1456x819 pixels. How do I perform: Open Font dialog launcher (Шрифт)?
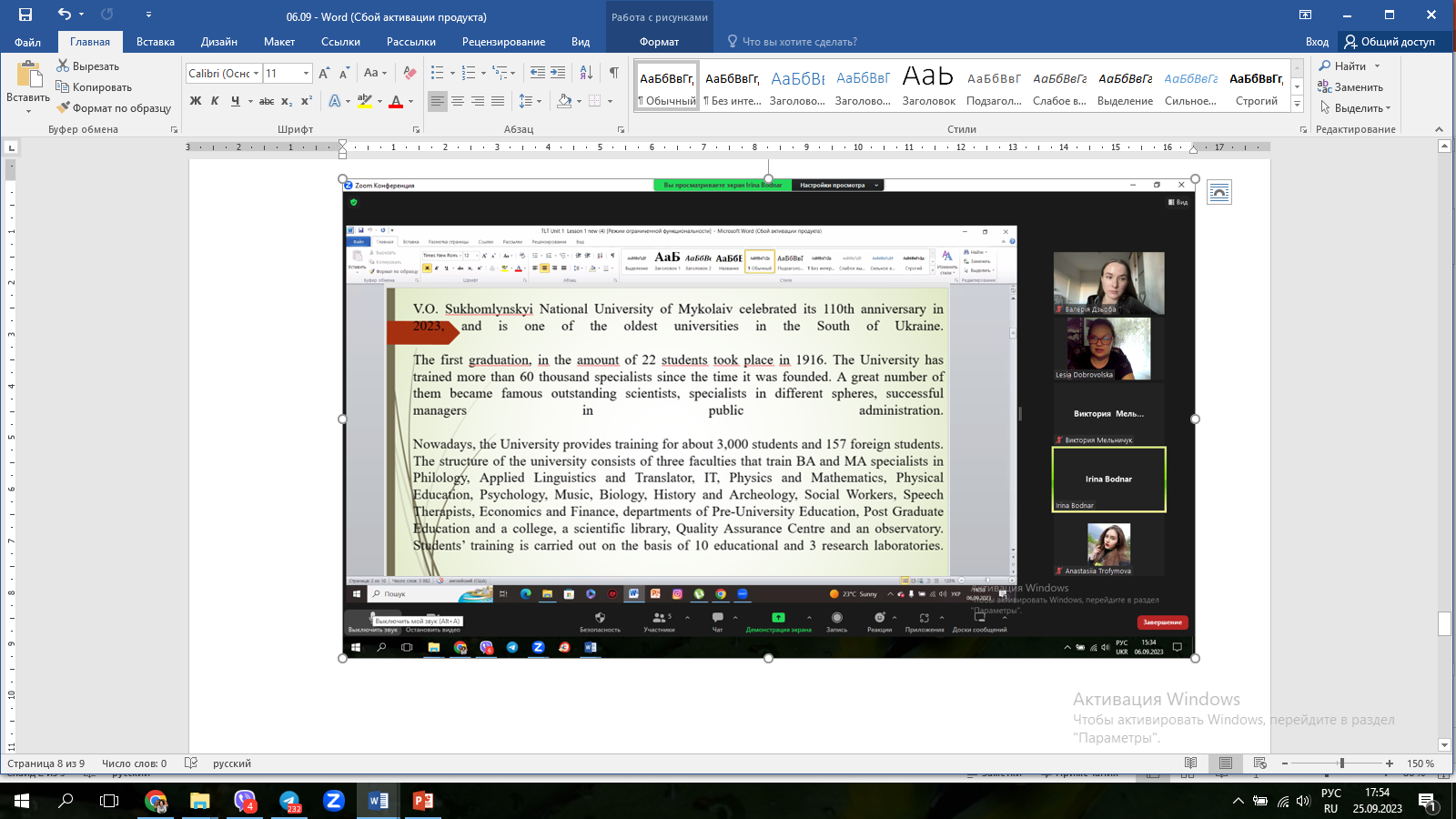(x=417, y=129)
